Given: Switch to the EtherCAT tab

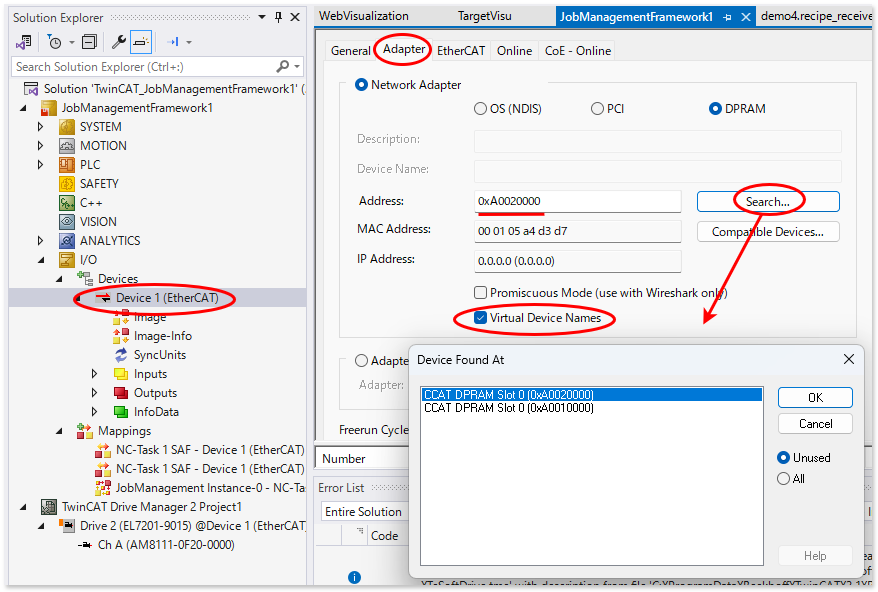Looking at the screenshot, I should pos(461,51).
